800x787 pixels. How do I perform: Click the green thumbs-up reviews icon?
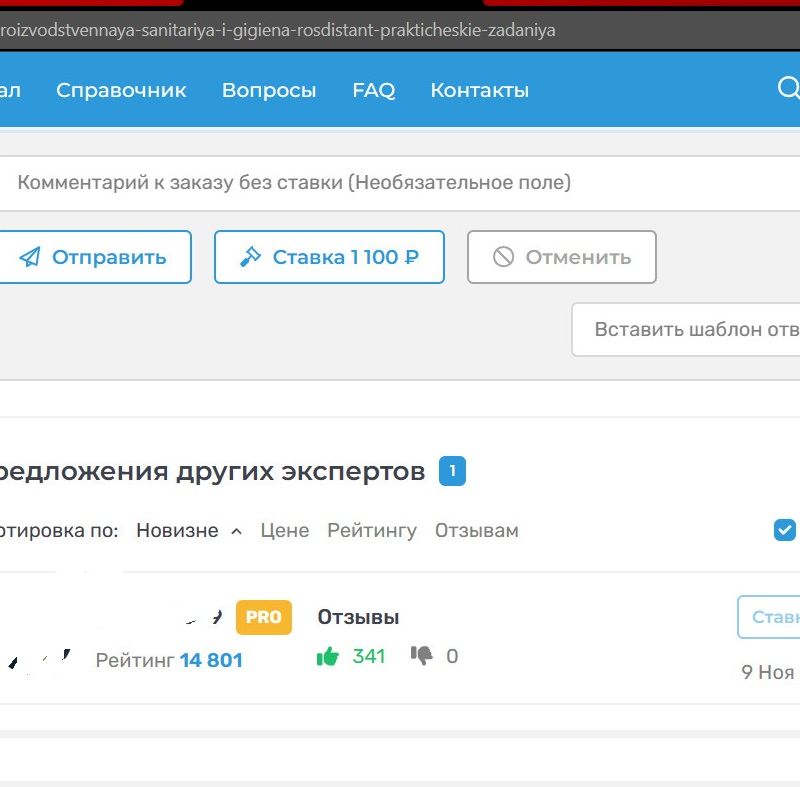point(327,657)
